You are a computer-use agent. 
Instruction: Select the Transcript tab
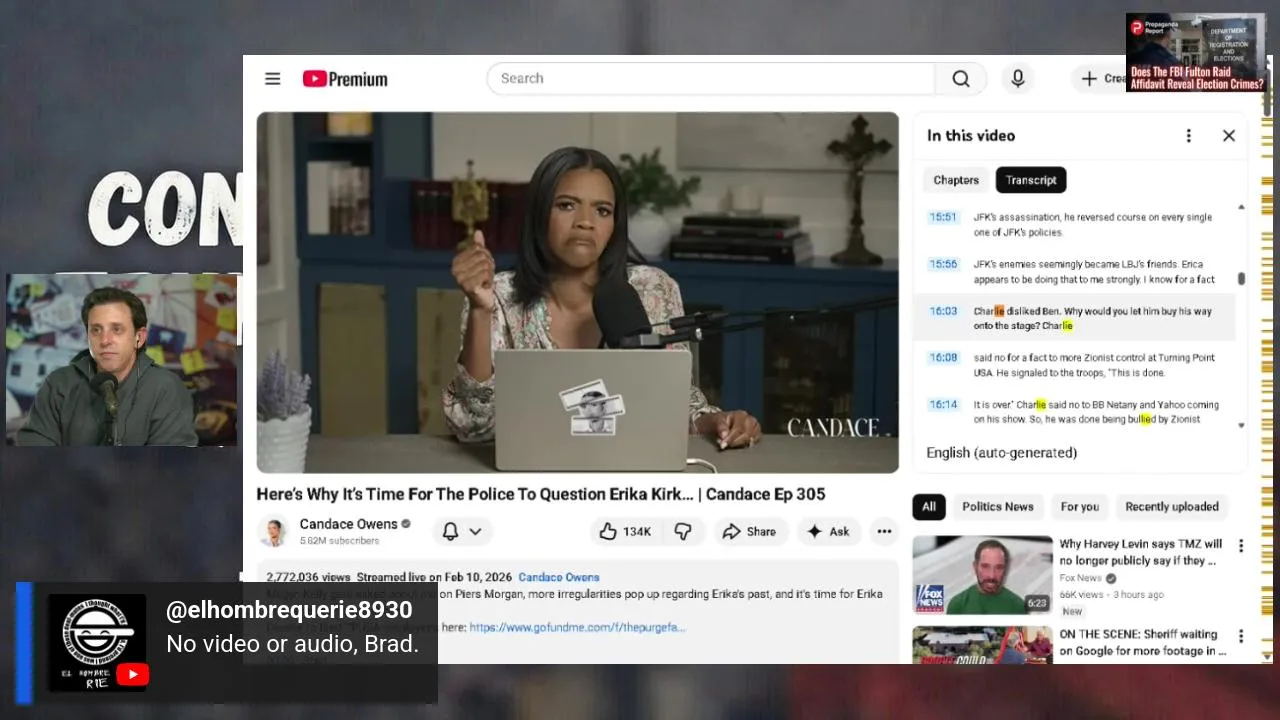[x=1031, y=180]
